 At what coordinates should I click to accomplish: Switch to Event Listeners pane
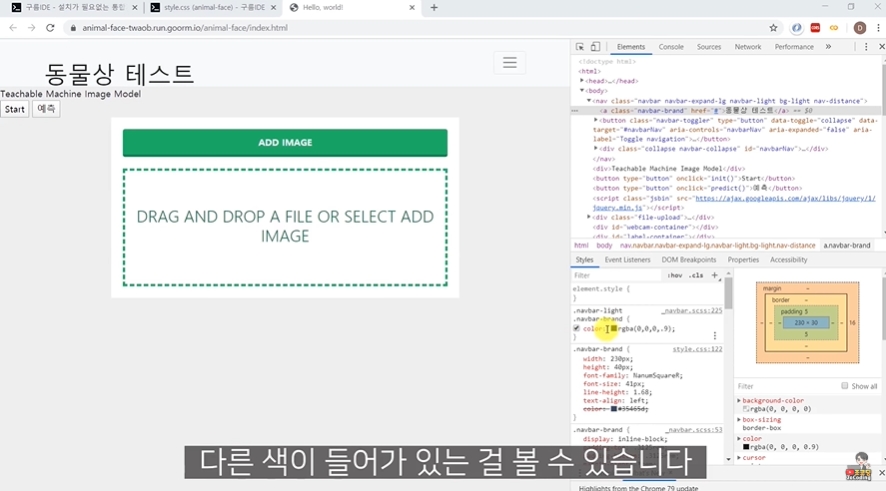pyautogui.click(x=627, y=260)
